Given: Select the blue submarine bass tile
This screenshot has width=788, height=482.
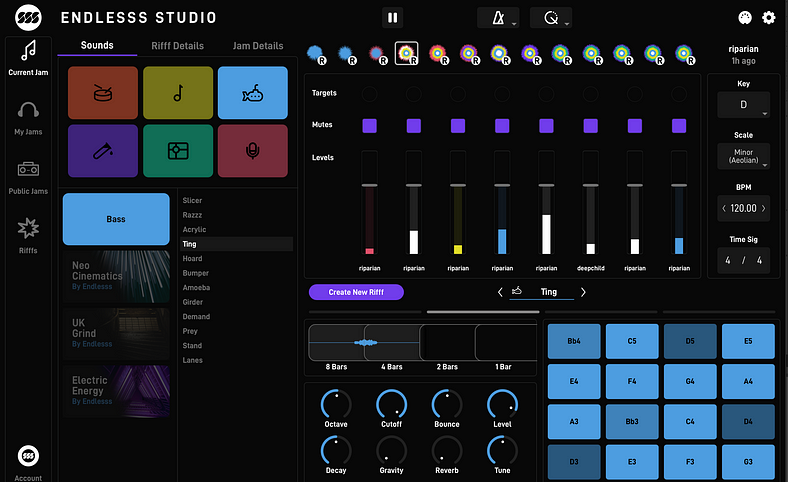Looking at the screenshot, I should pos(253,93).
